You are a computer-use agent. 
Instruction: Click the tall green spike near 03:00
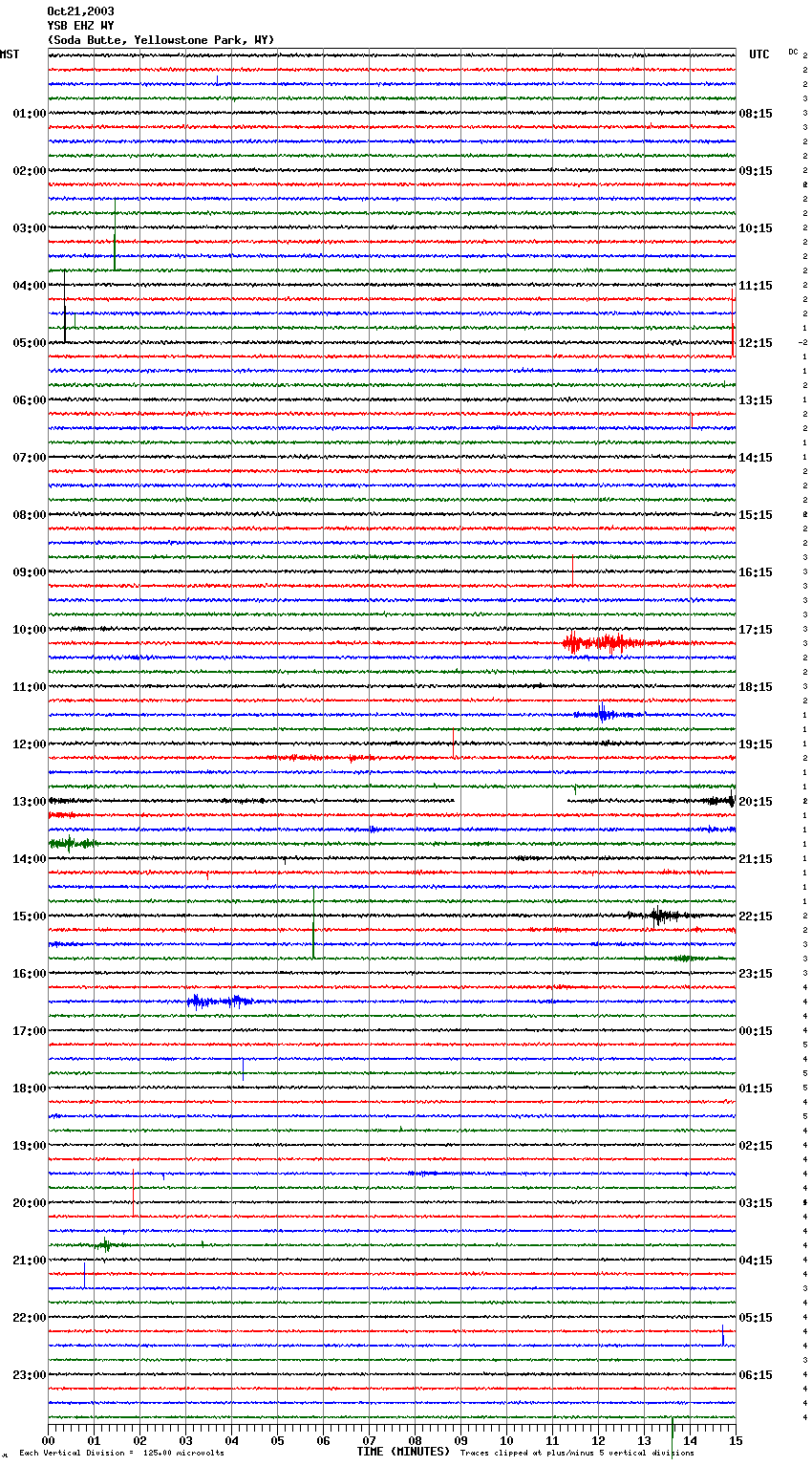pos(115,235)
